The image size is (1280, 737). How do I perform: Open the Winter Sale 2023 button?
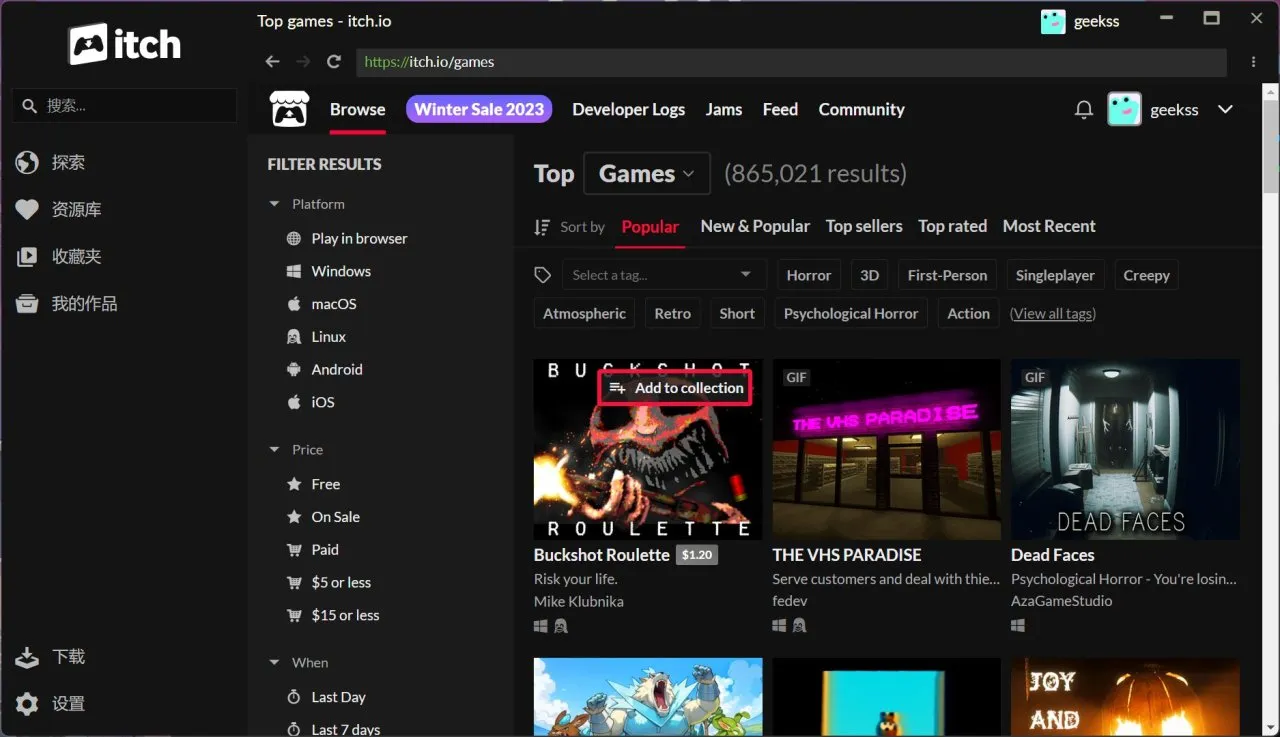click(x=479, y=110)
